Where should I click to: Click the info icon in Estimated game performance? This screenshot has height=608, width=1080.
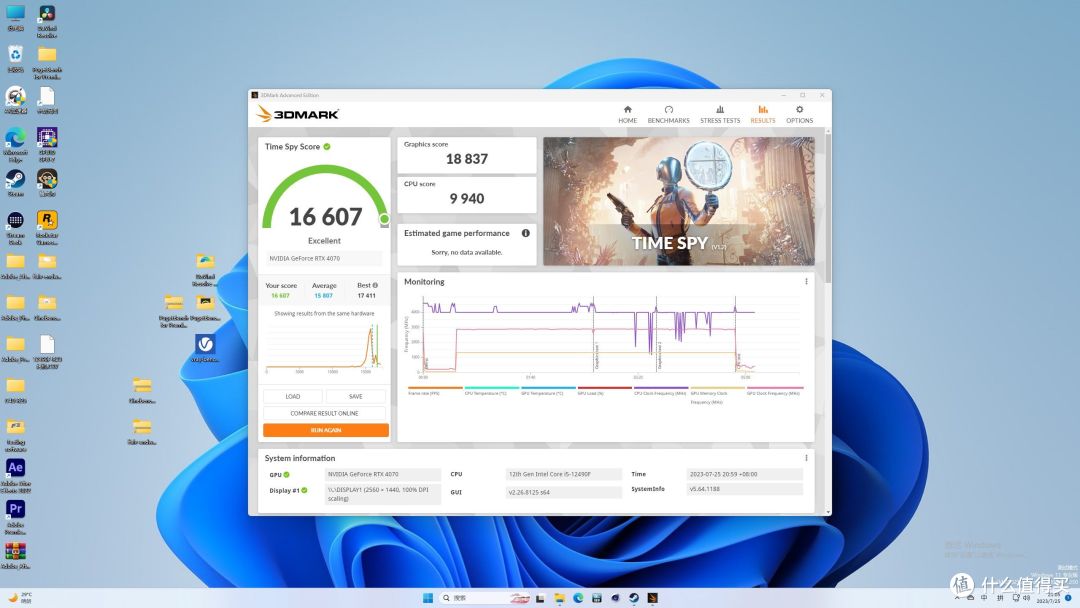(x=526, y=233)
